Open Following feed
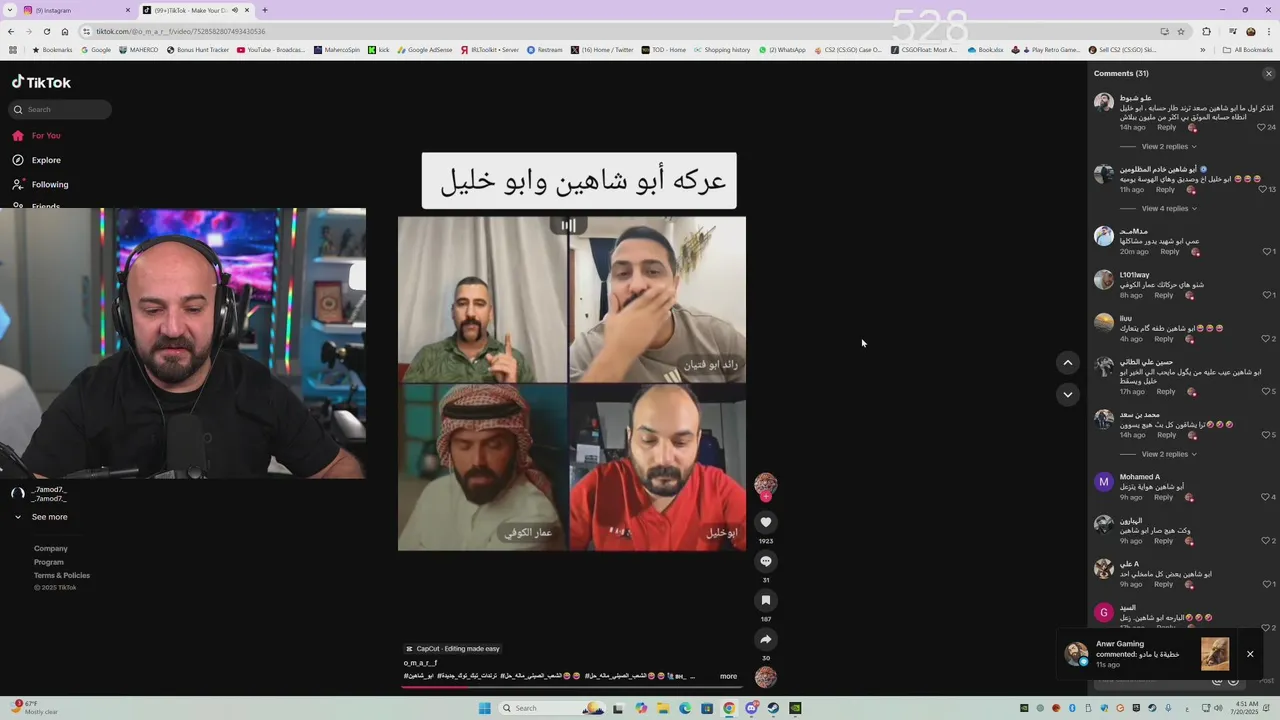 [x=50, y=184]
